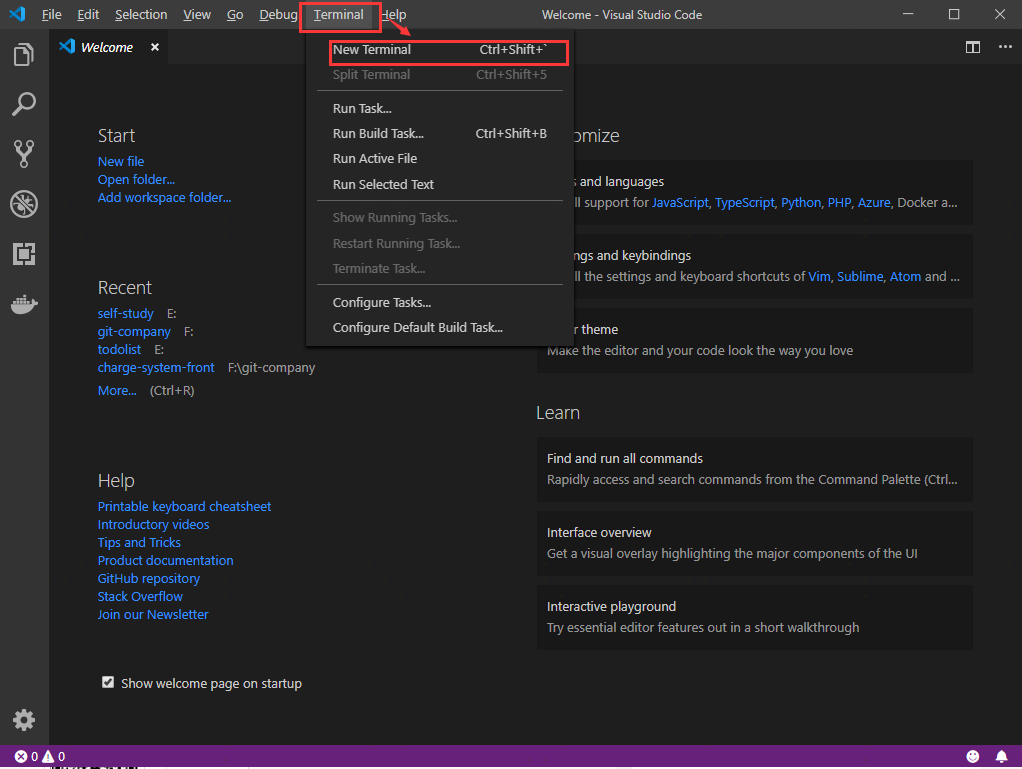This screenshot has width=1022, height=769.
Task: Open the Debug view icon
Action: click(23, 204)
